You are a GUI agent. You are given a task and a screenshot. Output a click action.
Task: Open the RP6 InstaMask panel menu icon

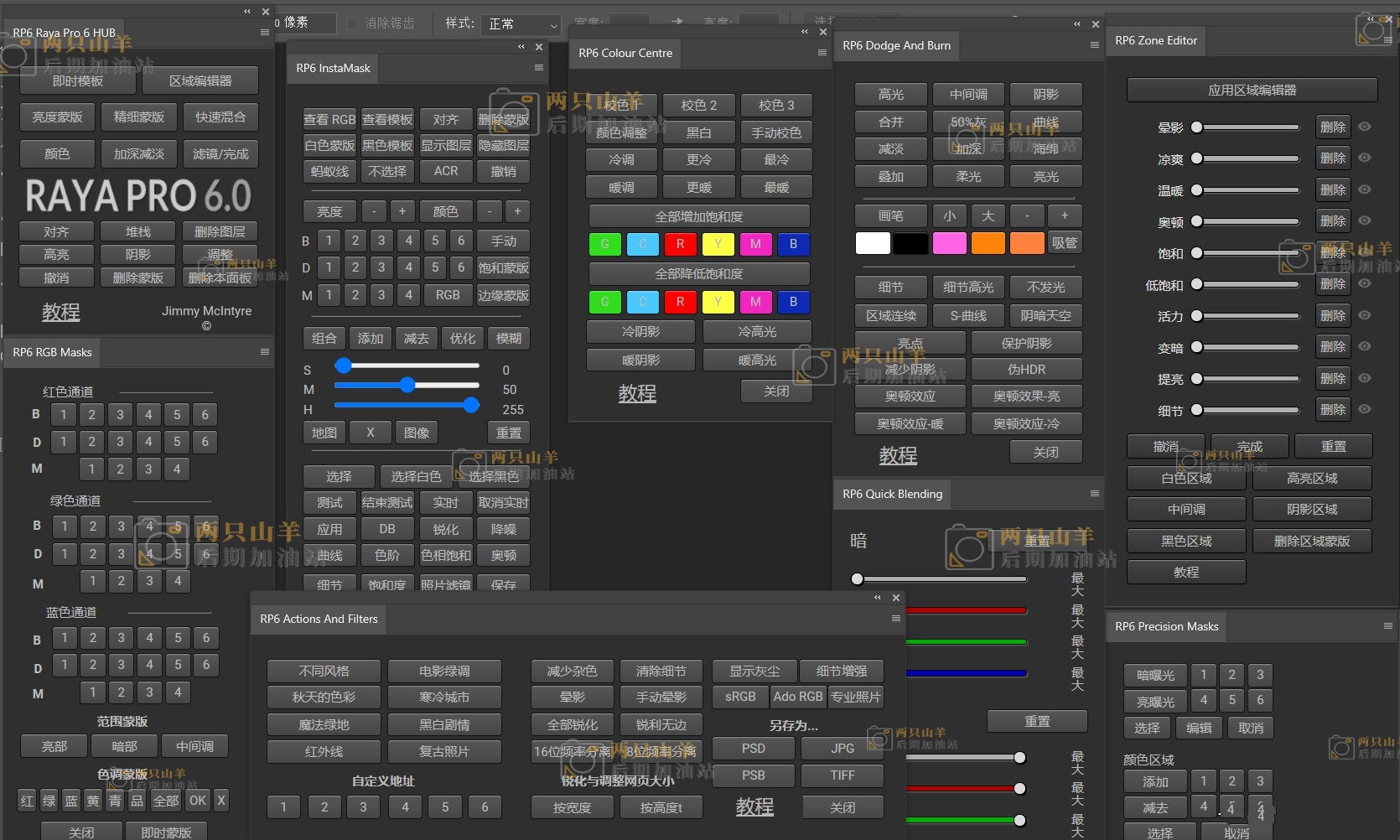(539, 68)
